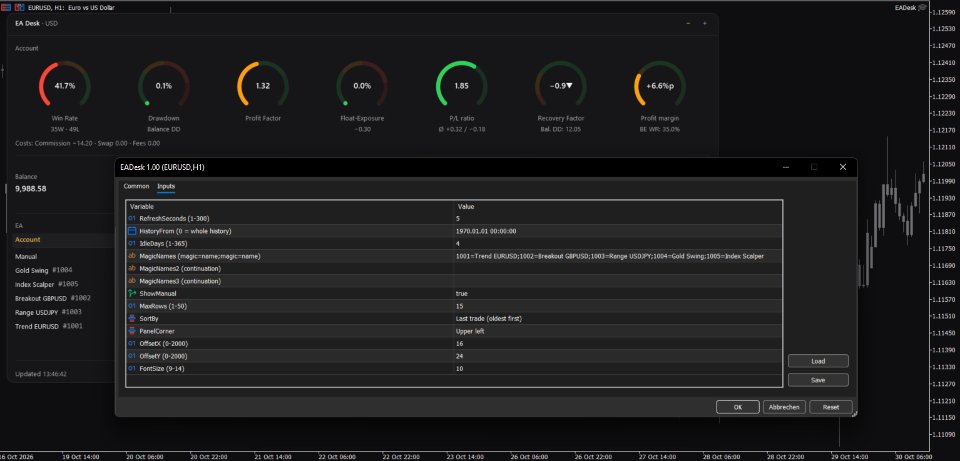Click the Win Rate gauge
The height and width of the screenshot is (461, 960).
(x=65, y=86)
